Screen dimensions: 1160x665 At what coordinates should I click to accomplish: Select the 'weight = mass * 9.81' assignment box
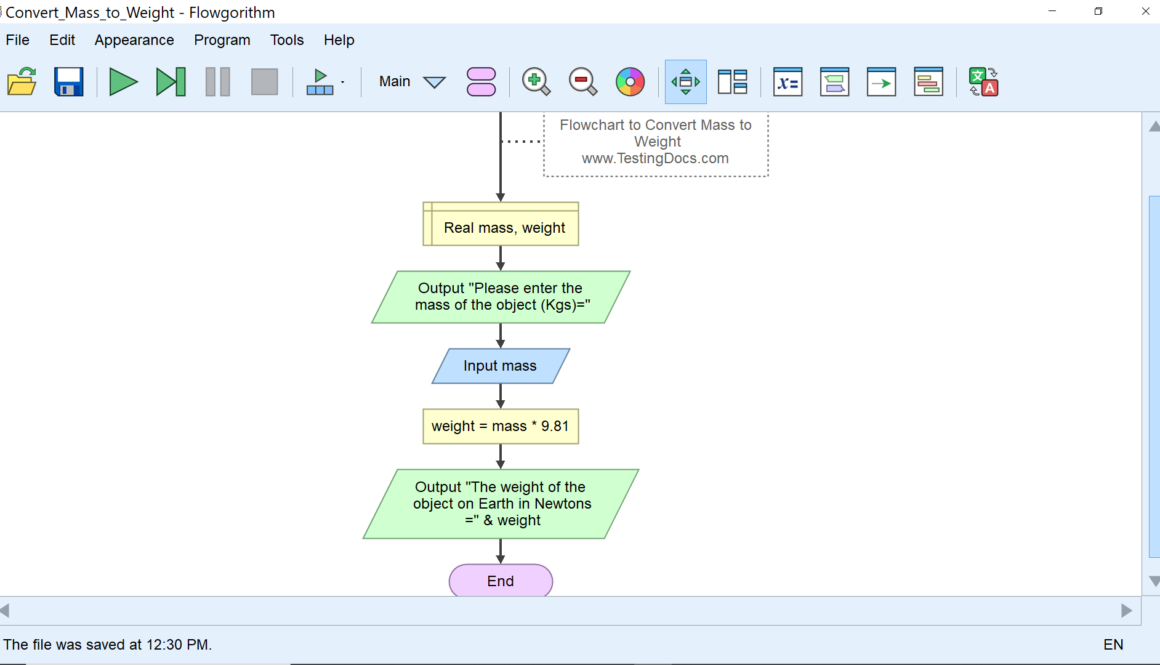click(500, 426)
